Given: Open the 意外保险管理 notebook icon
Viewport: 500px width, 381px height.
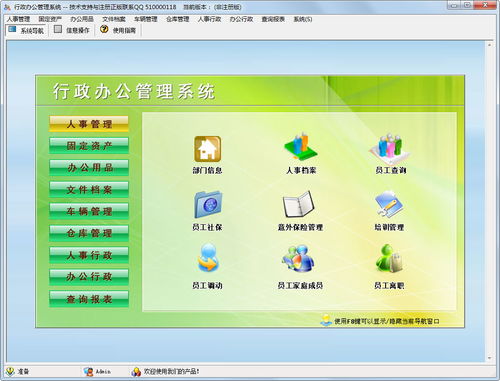Looking at the screenshot, I should [299, 204].
